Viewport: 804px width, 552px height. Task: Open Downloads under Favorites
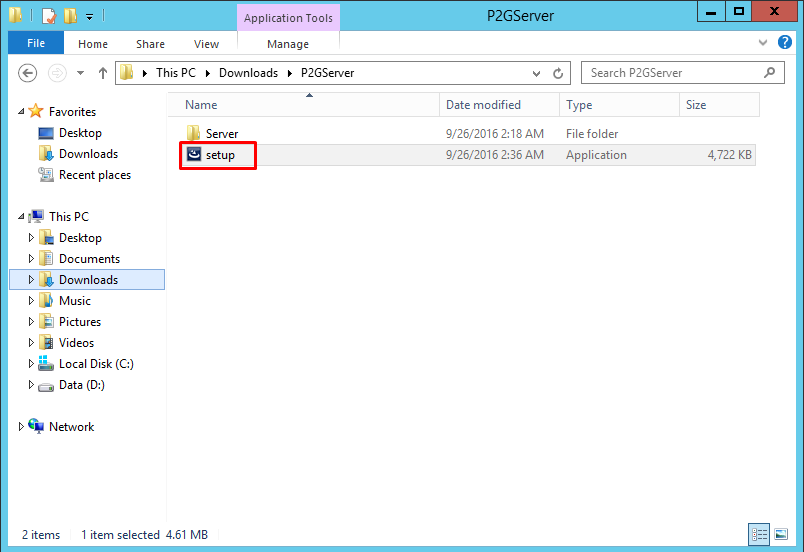(88, 154)
